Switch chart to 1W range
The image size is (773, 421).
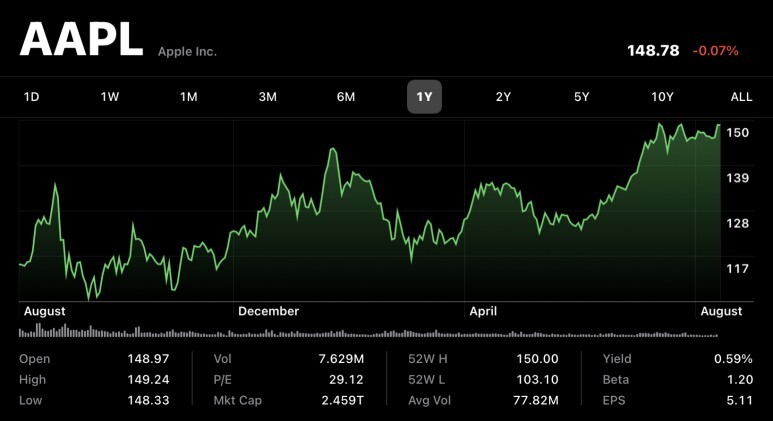tap(110, 97)
